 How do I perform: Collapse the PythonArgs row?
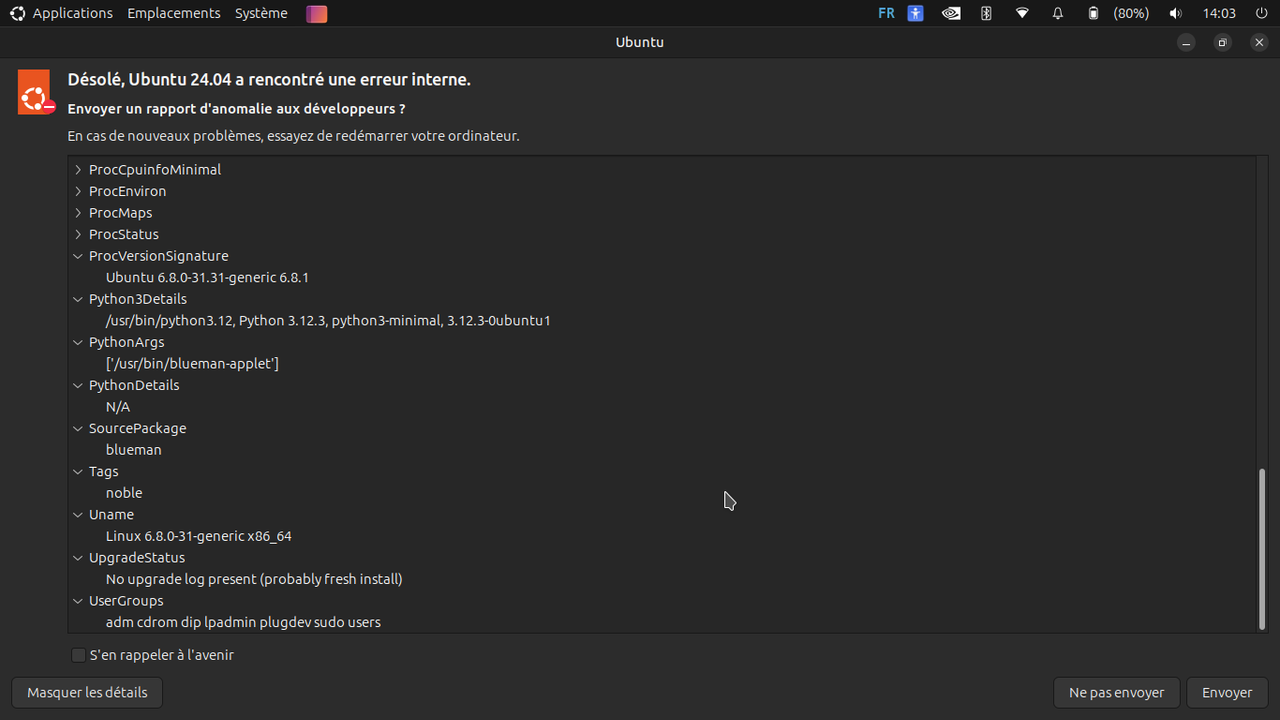click(78, 342)
